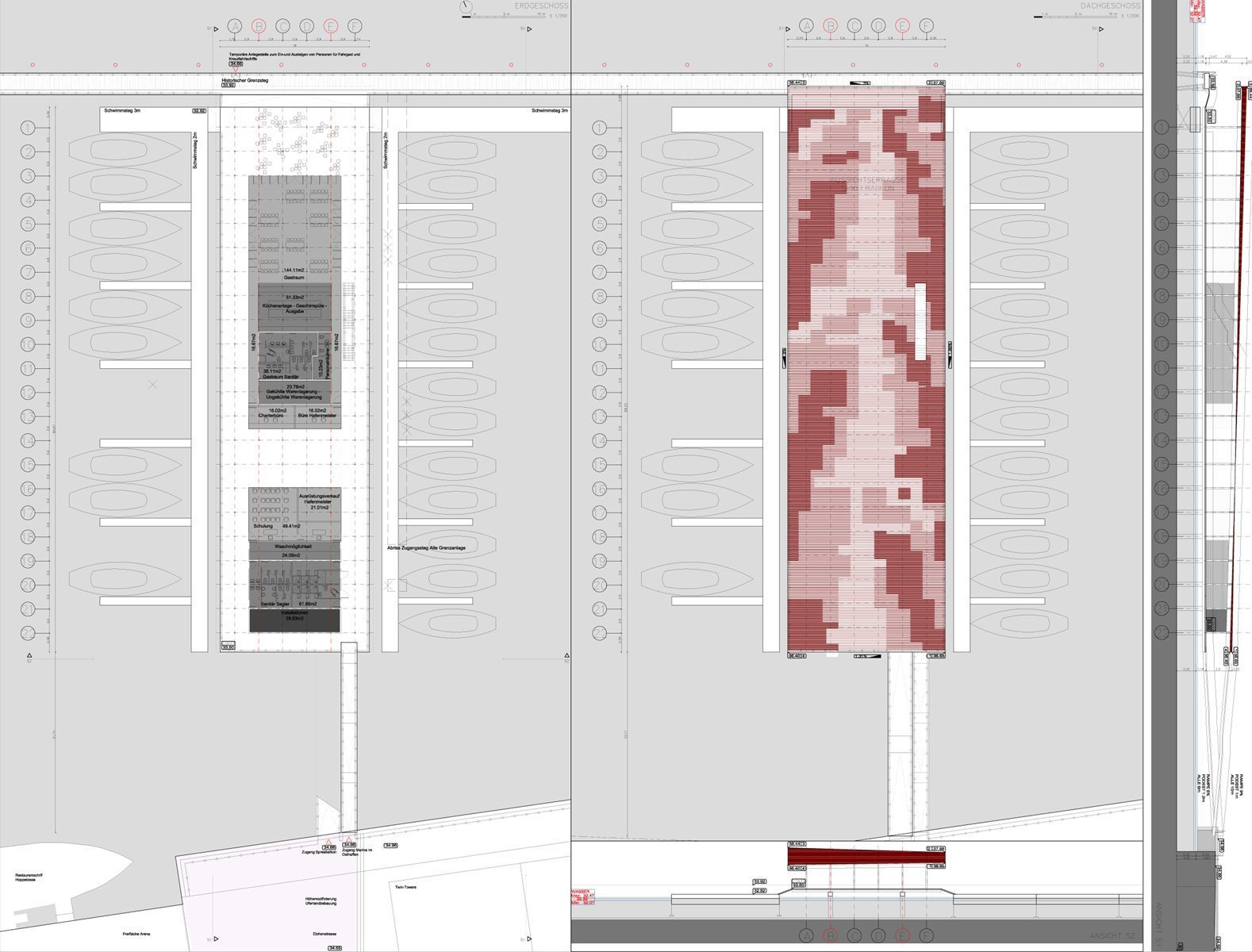Click row marker 22 left of roof plan

(601, 633)
